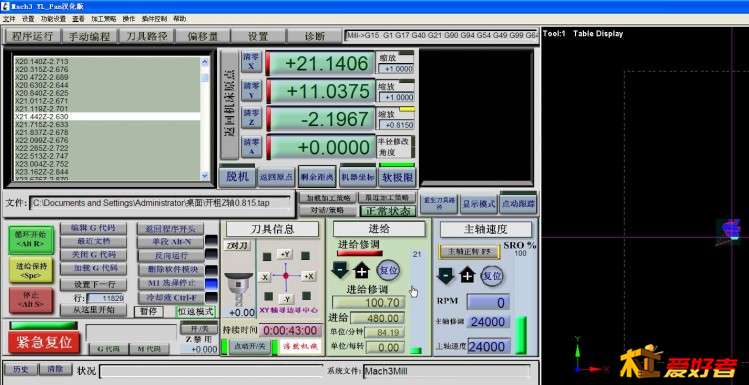Toggle 单段 Alt-N single block mode
Image resolution: width=749 pixels, height=385 pixels.
coord(171,242)
